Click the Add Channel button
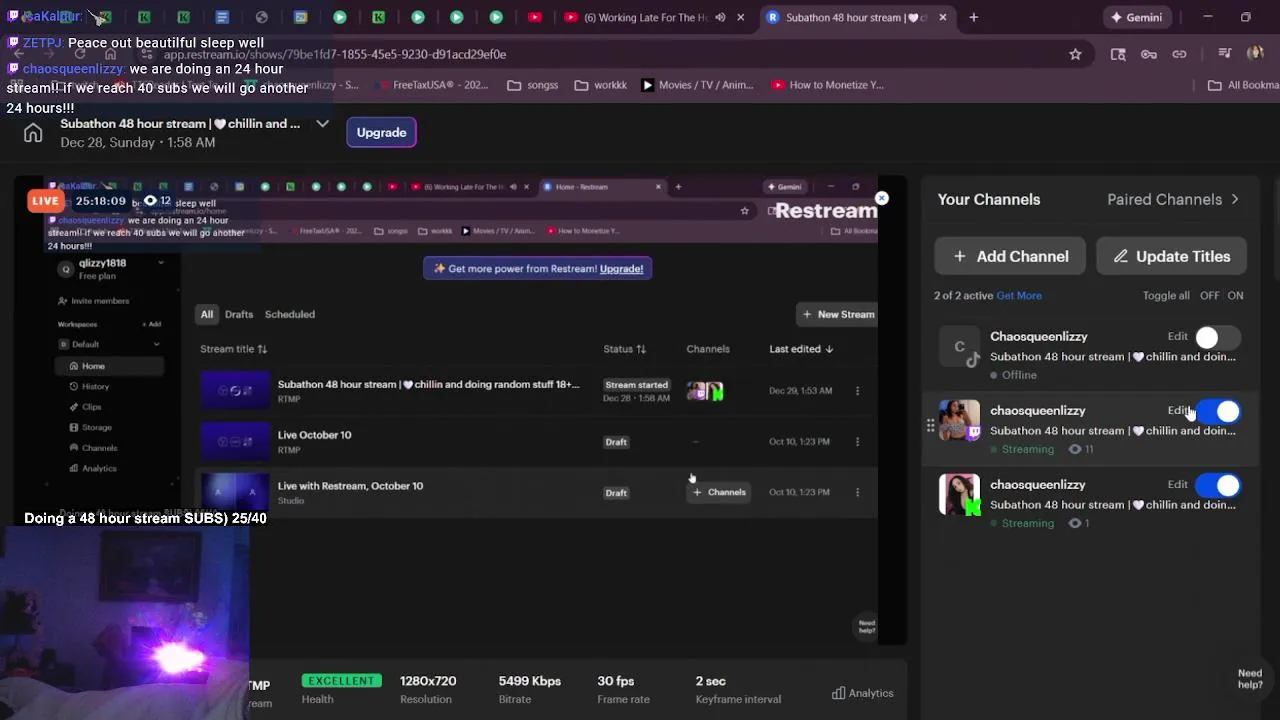The image size is (1280, 720). pos(1010,256)
